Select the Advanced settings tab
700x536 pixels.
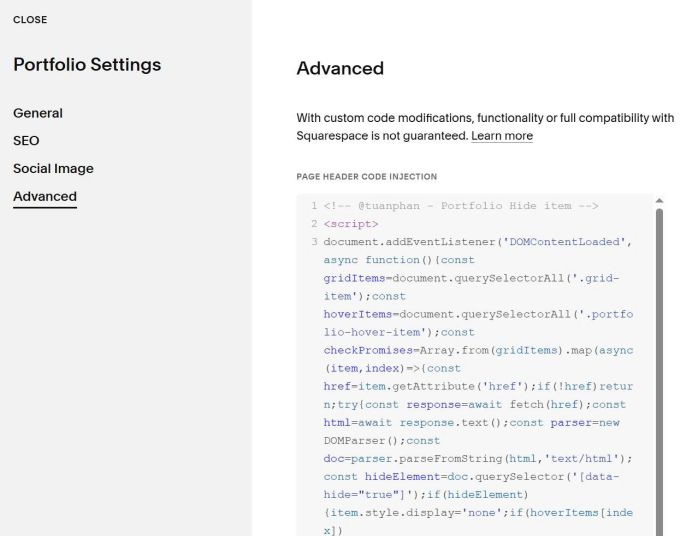[x=45, y=196]
